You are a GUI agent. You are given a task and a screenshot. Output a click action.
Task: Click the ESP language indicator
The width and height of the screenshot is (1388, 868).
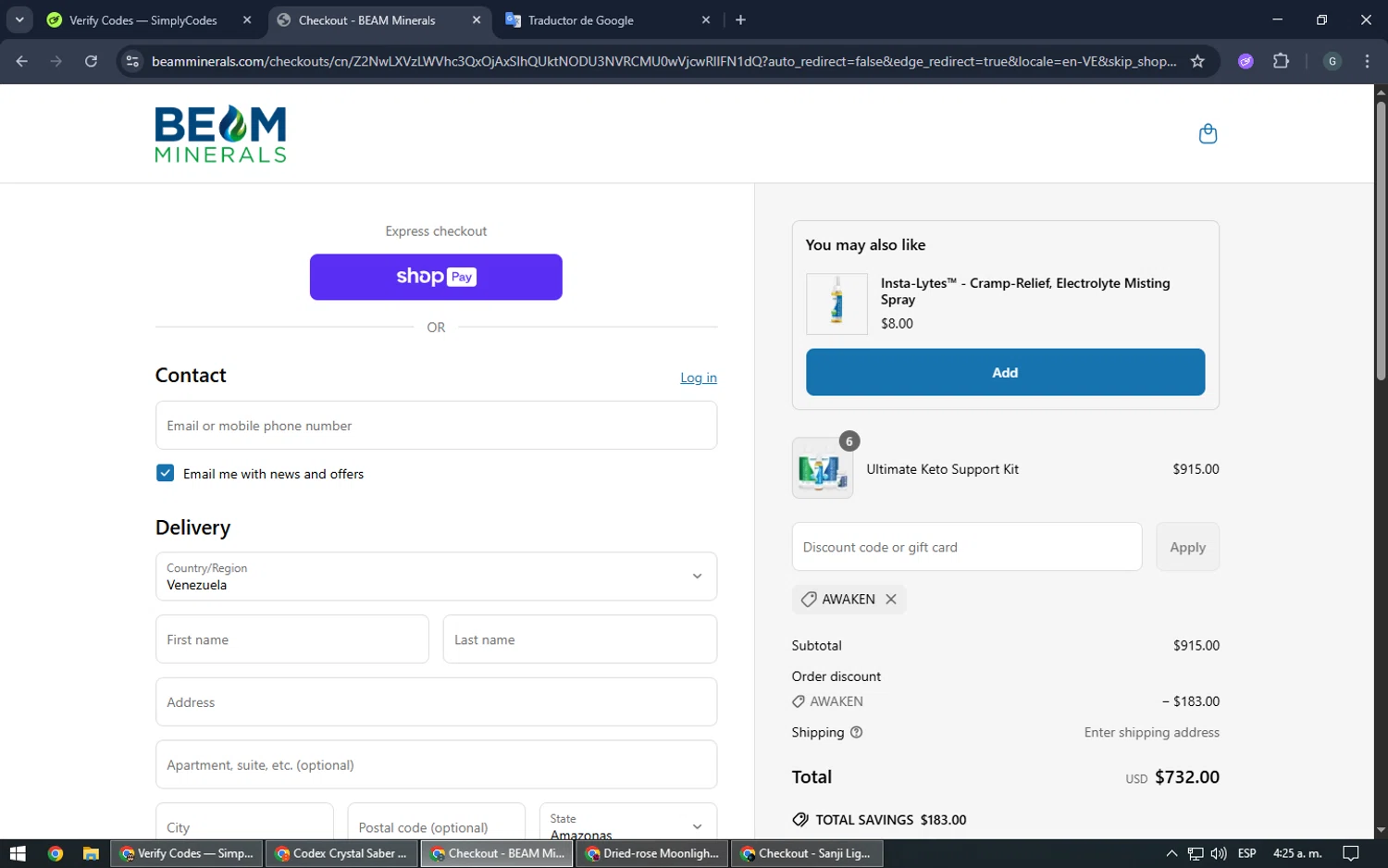tap(1246, 853)
